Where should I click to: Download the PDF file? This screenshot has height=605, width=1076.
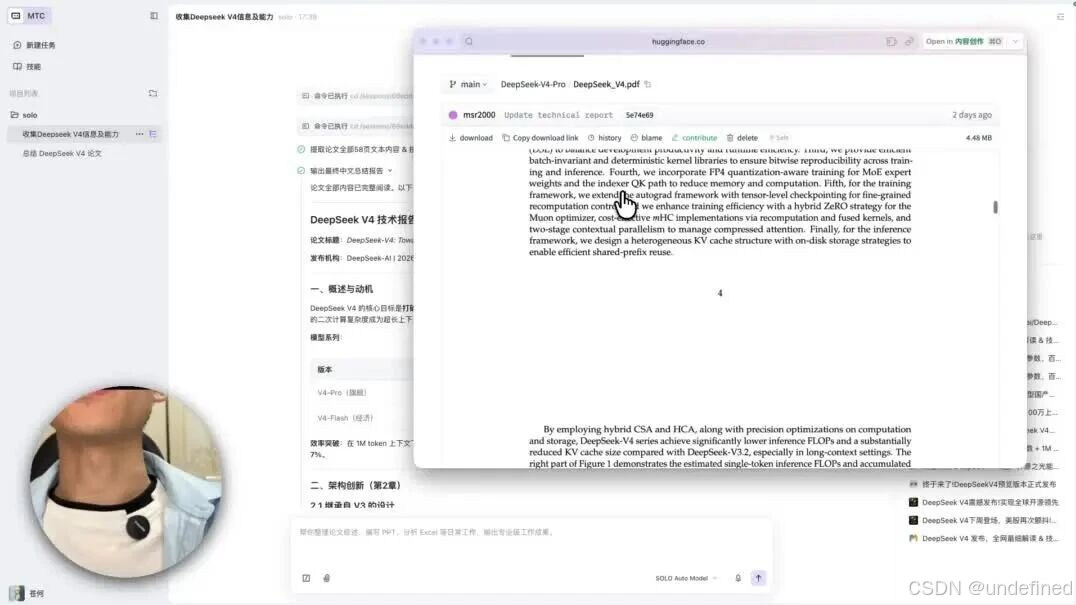coord(471,138)
